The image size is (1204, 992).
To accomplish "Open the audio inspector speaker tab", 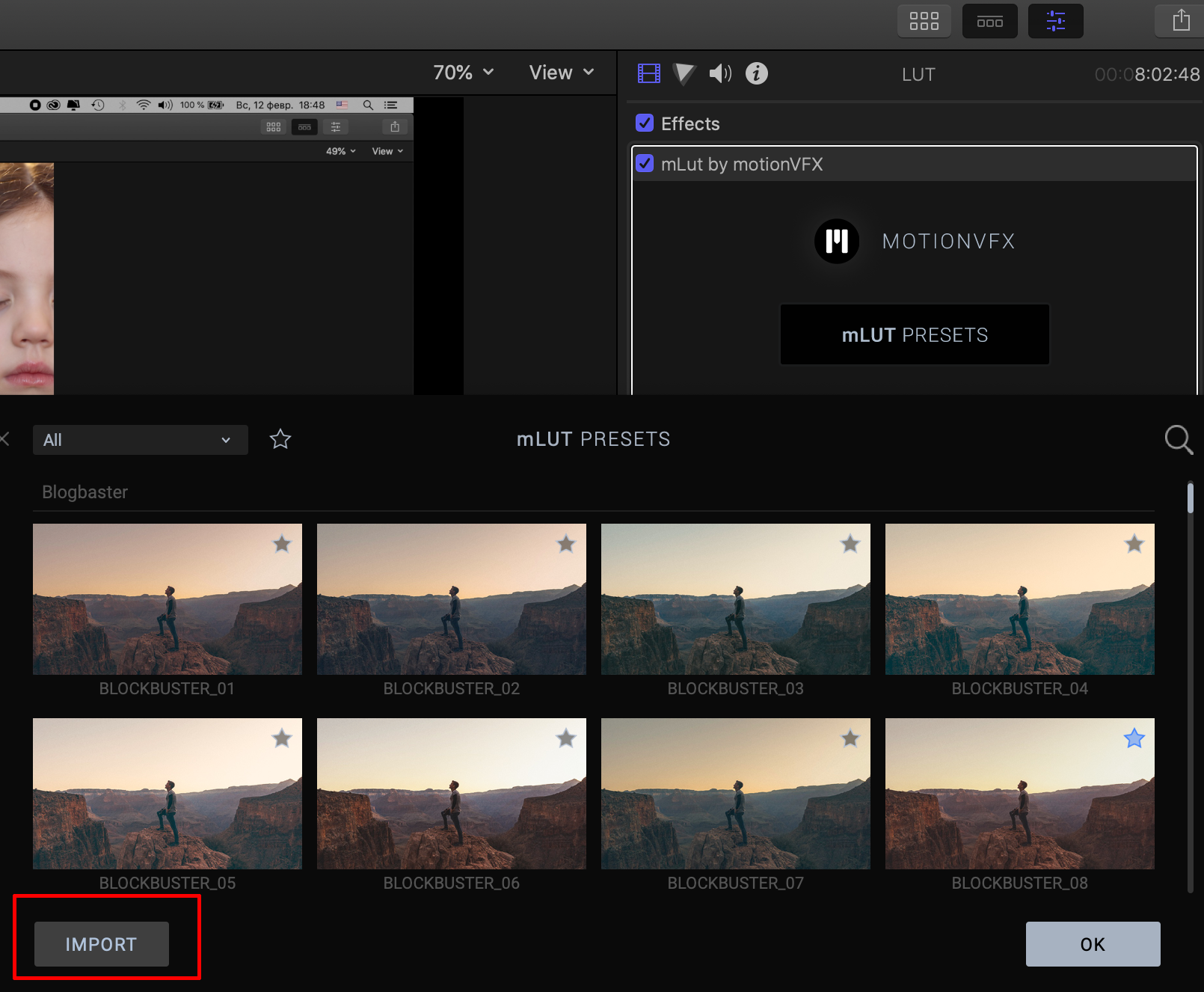I will [720, 73].
